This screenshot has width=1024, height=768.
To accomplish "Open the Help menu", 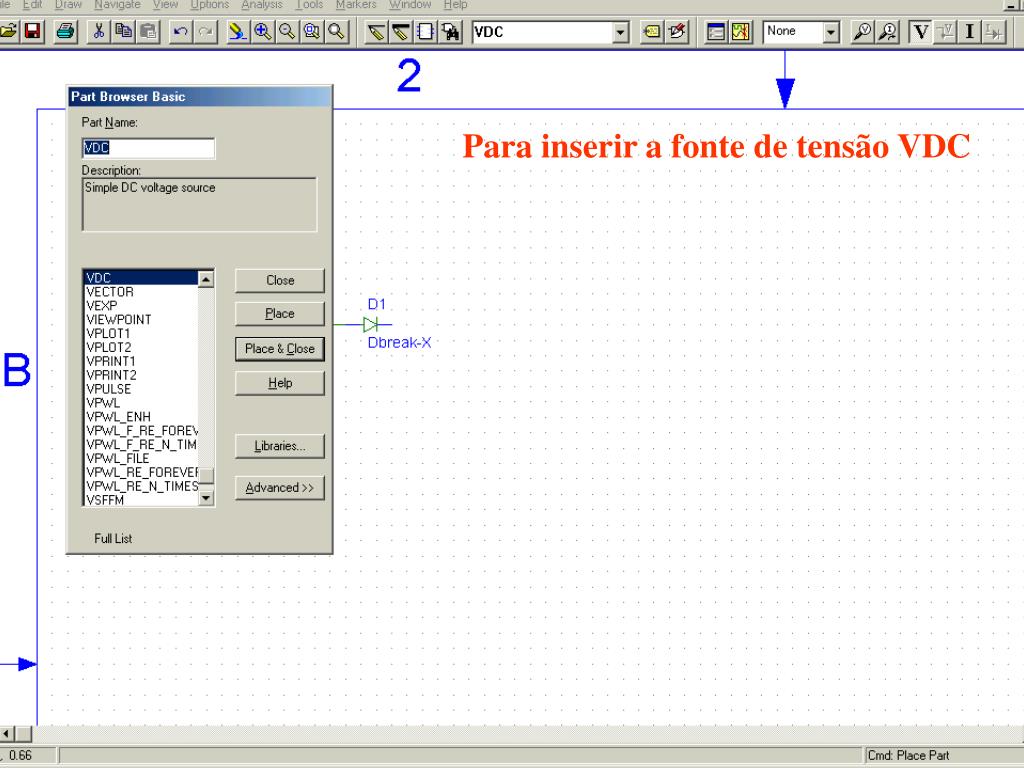I will tap(455, 5).
